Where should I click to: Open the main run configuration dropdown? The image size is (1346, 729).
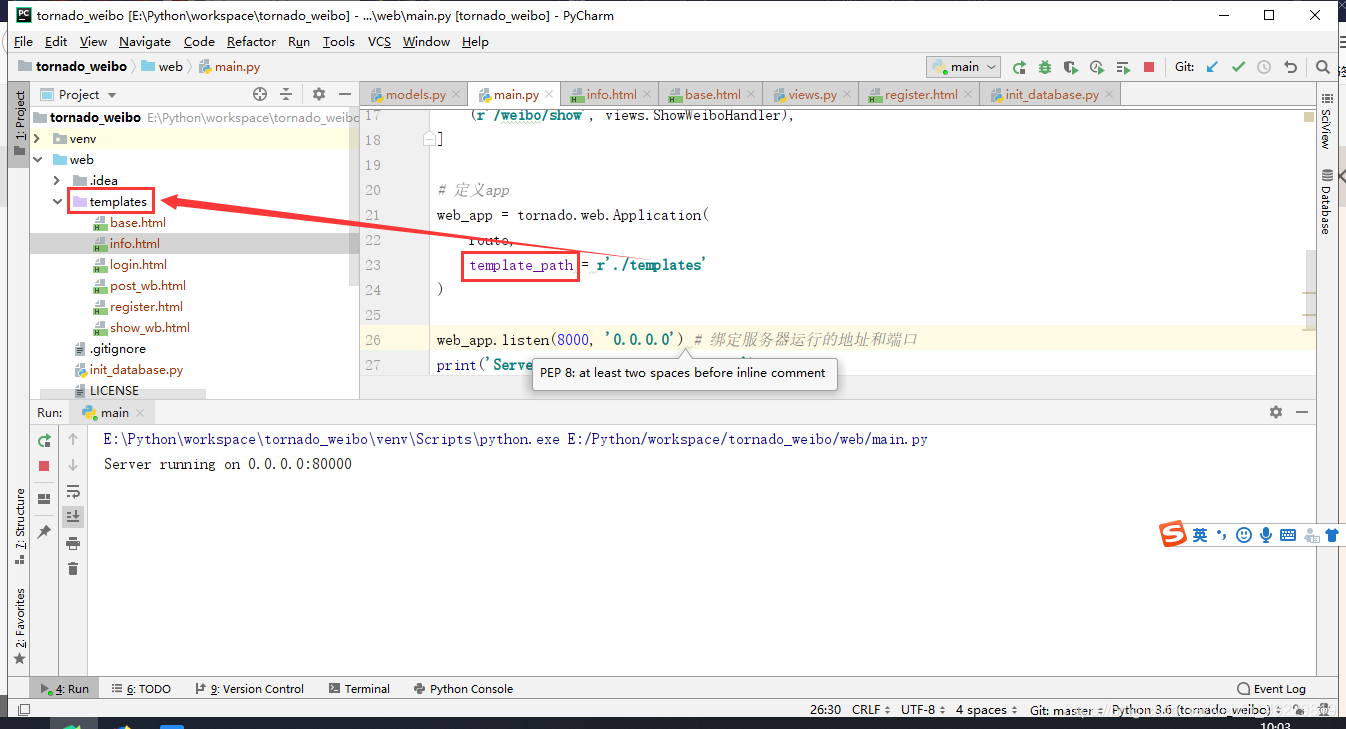(964, 67)
